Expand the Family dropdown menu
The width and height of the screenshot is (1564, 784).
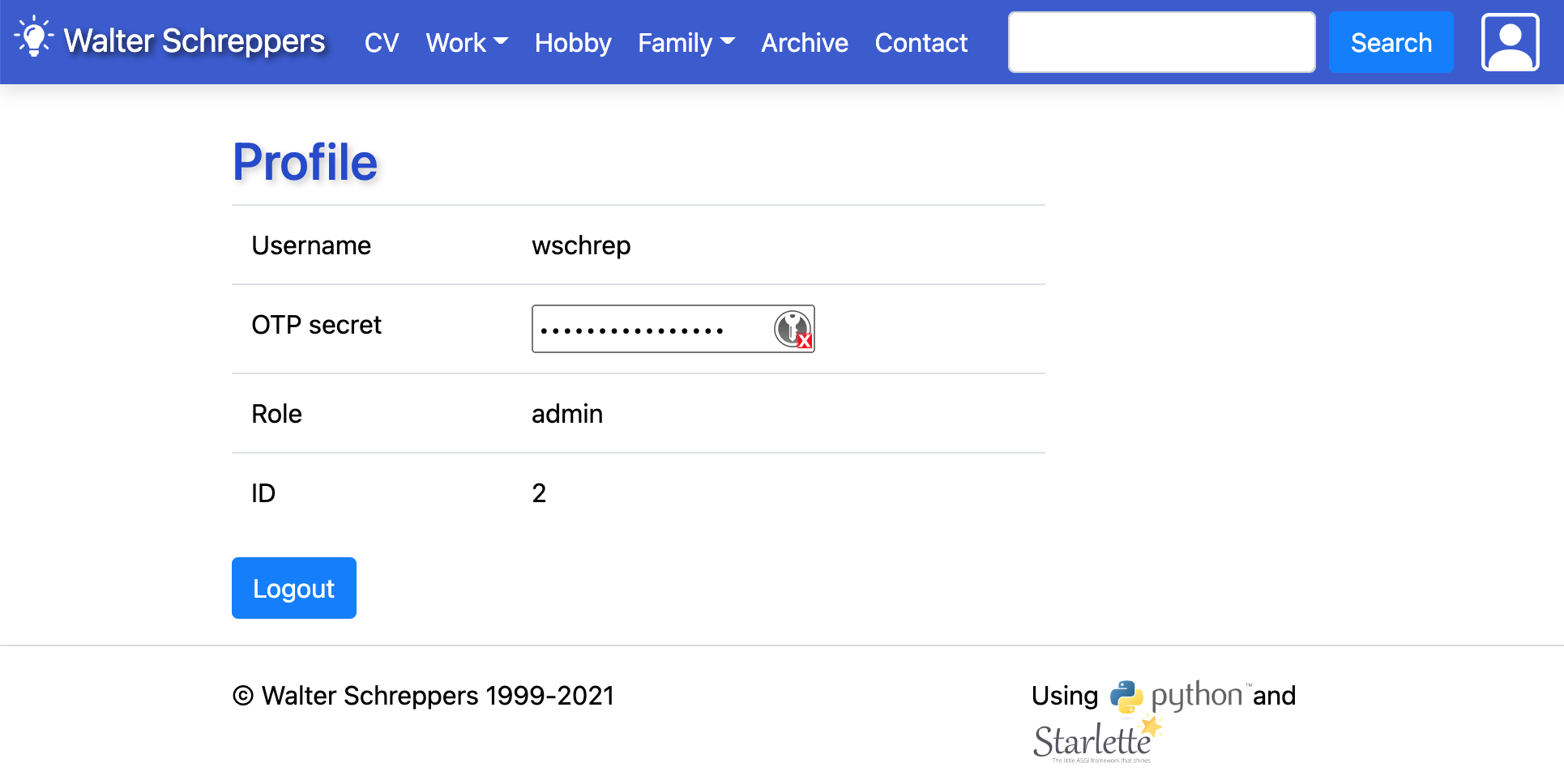point(686,42)
